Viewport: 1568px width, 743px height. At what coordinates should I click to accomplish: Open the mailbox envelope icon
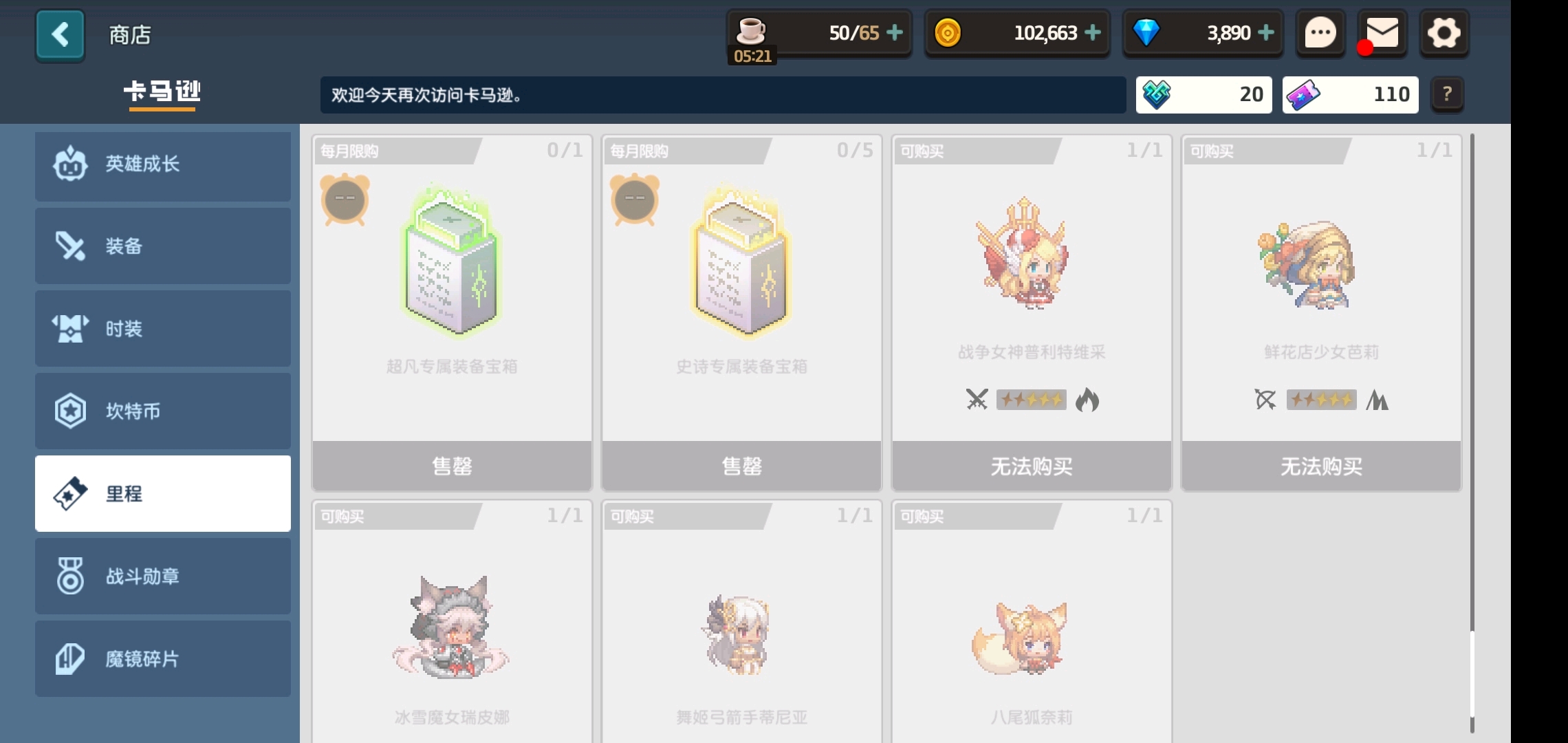click(1382, 33)
